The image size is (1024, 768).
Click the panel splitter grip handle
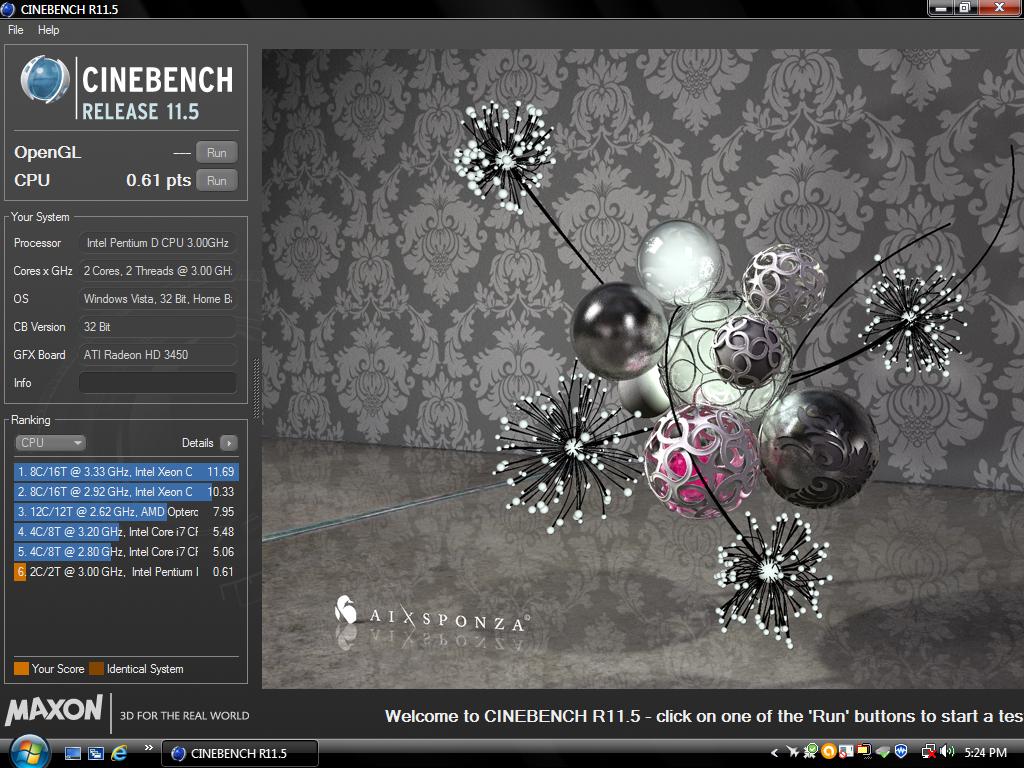(x=256, y=388)
